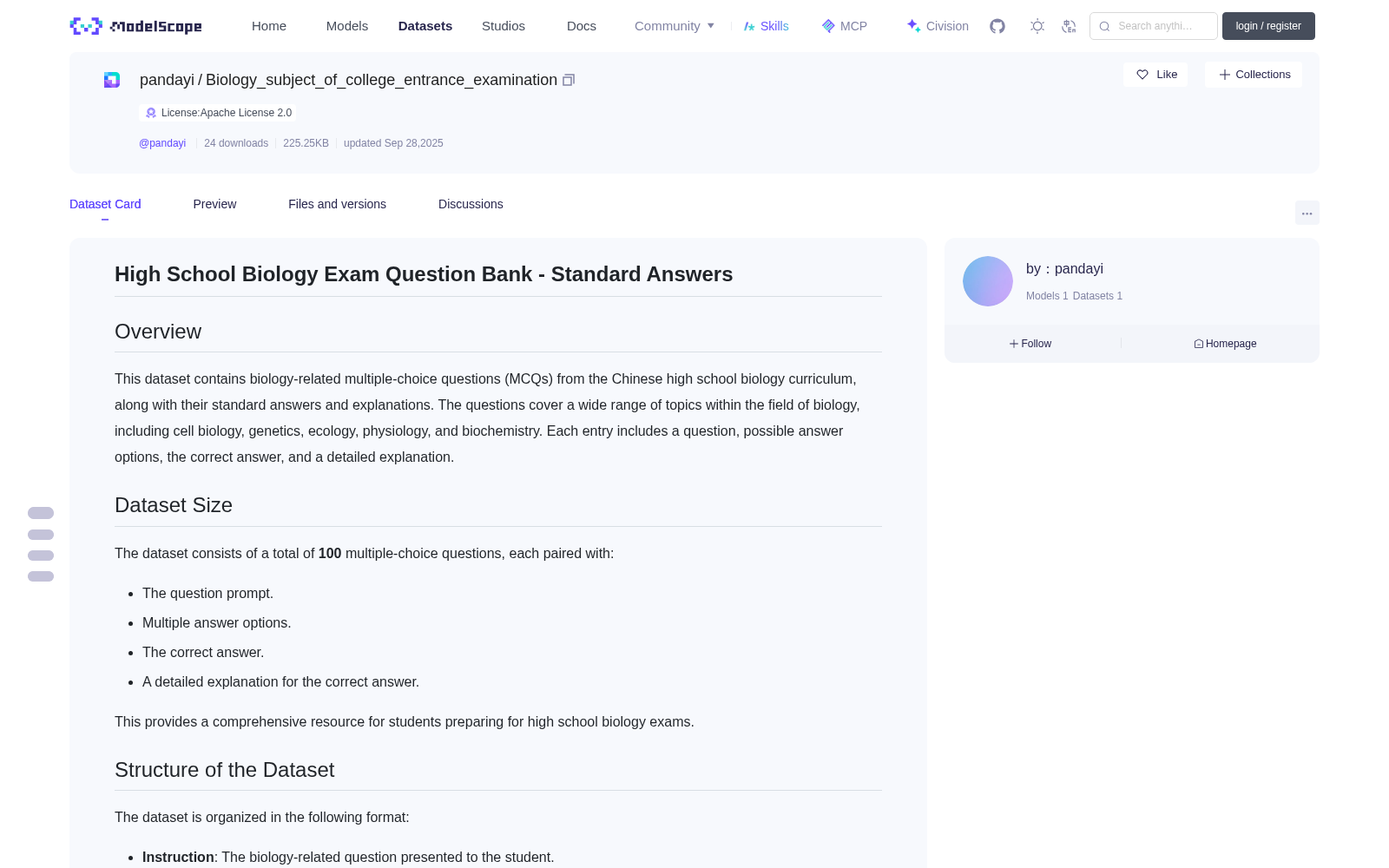Click the login / register button

tap(1268, 26)
